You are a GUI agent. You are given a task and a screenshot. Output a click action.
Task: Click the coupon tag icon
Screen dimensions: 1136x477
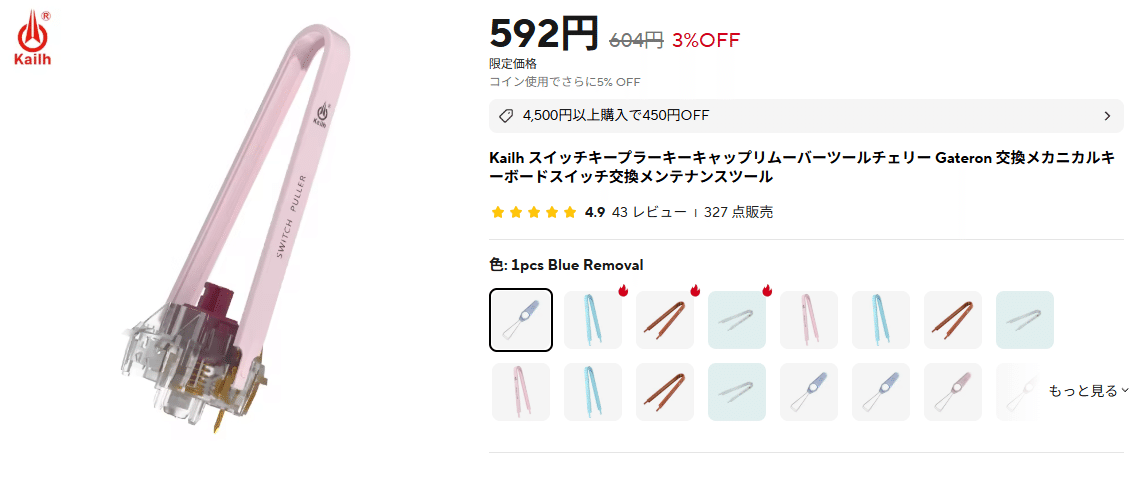(x=506, y=116)
